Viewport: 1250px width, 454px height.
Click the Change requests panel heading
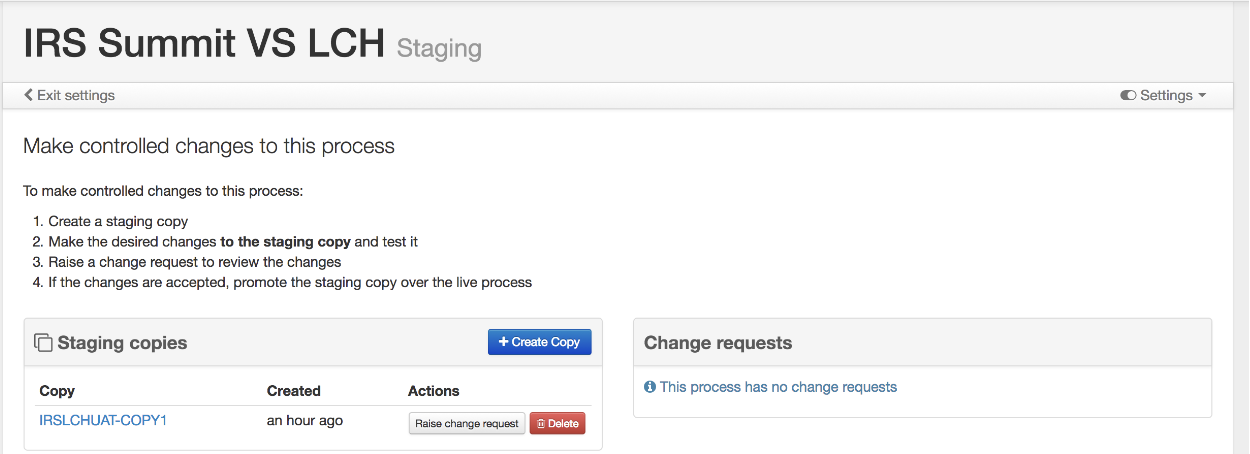coord(718,343)
